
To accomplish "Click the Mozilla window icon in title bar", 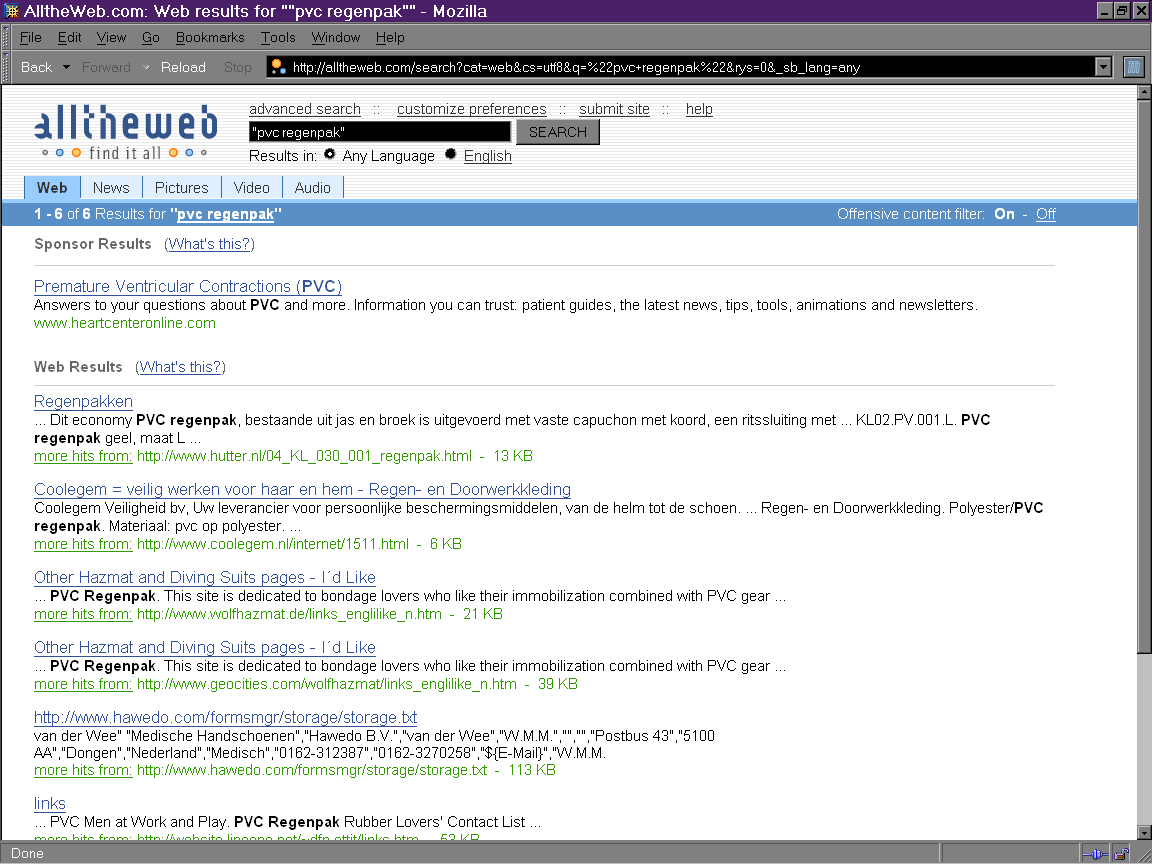I will click(x=12, y=11).
